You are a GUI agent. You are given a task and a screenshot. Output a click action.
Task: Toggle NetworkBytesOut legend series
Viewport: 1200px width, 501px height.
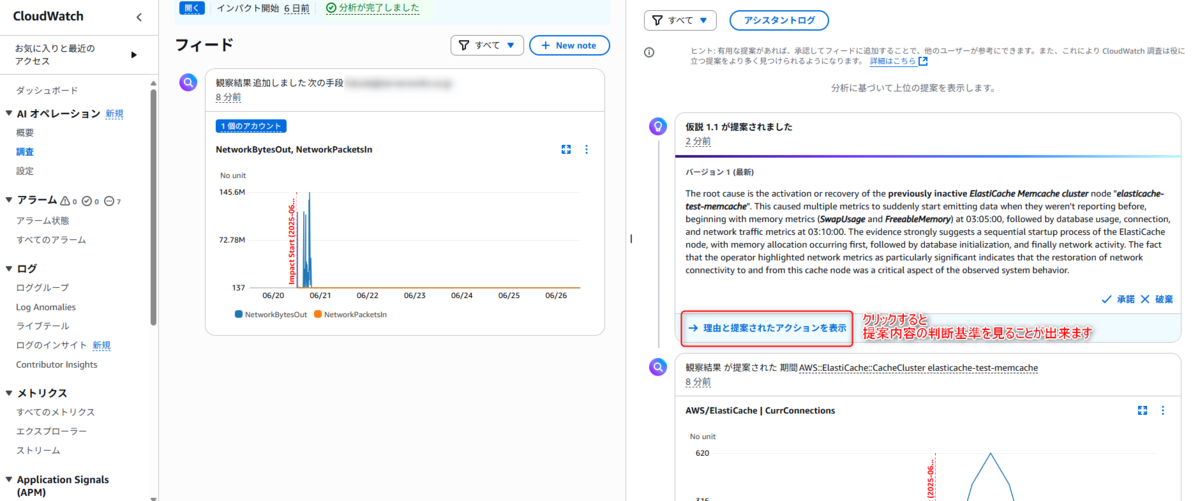tap(270, 315)
